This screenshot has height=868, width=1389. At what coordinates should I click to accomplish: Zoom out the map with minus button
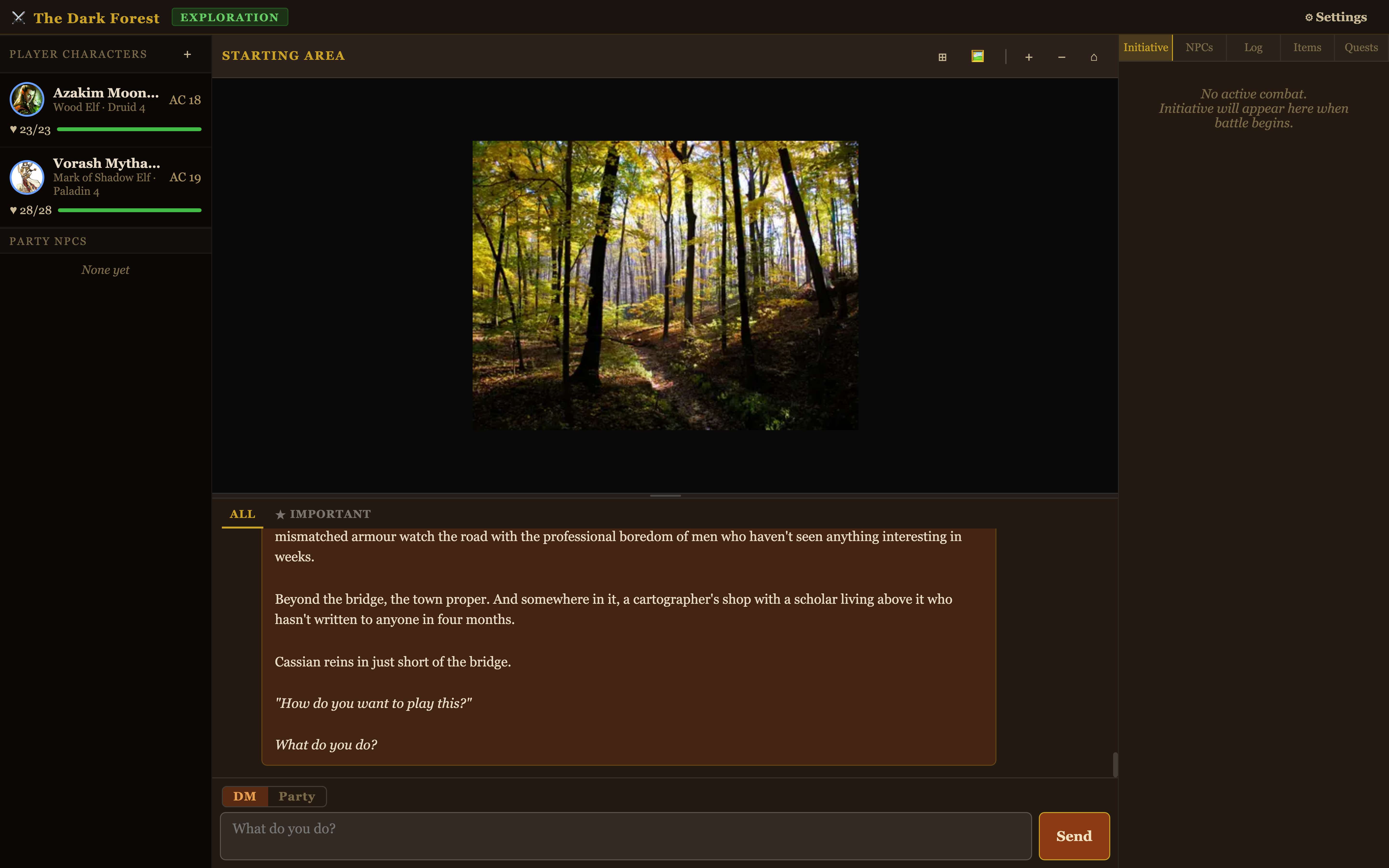coord(1061,57)
